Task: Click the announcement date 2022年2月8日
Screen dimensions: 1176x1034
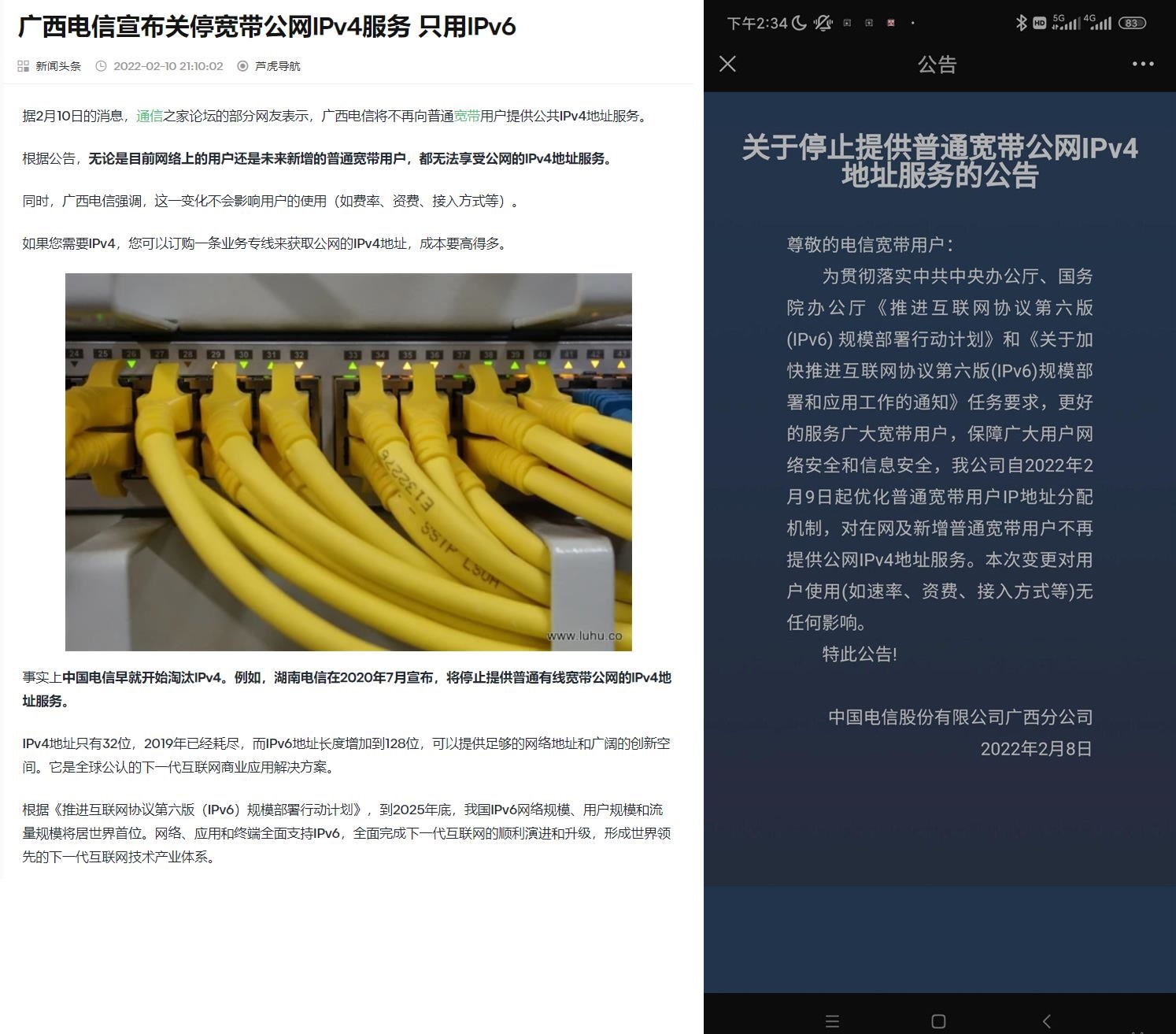Action: point(1037,748)
